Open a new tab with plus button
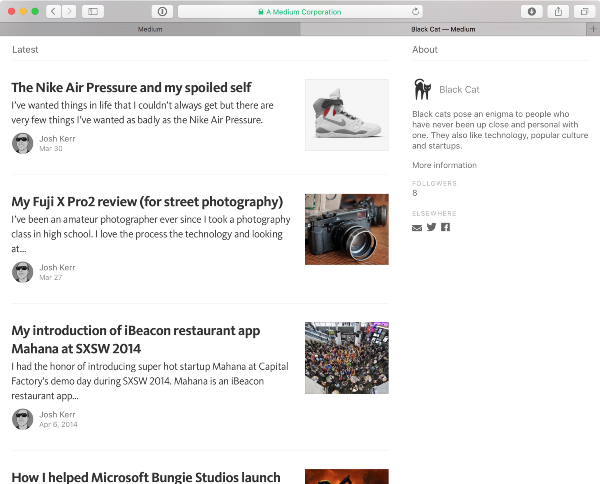Viewport: 600px width, 484px height. coord(593,30)
